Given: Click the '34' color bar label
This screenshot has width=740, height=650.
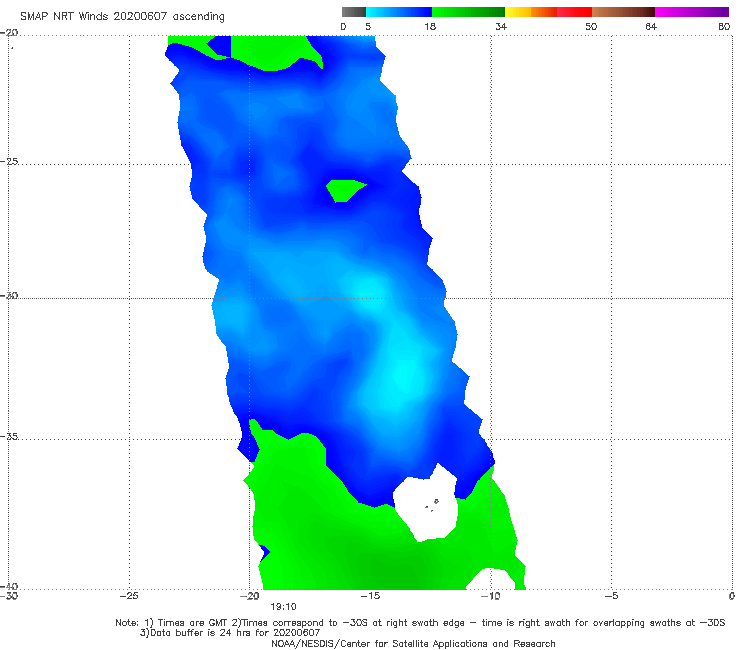Looking at the screenshot, I should (501, 26).
